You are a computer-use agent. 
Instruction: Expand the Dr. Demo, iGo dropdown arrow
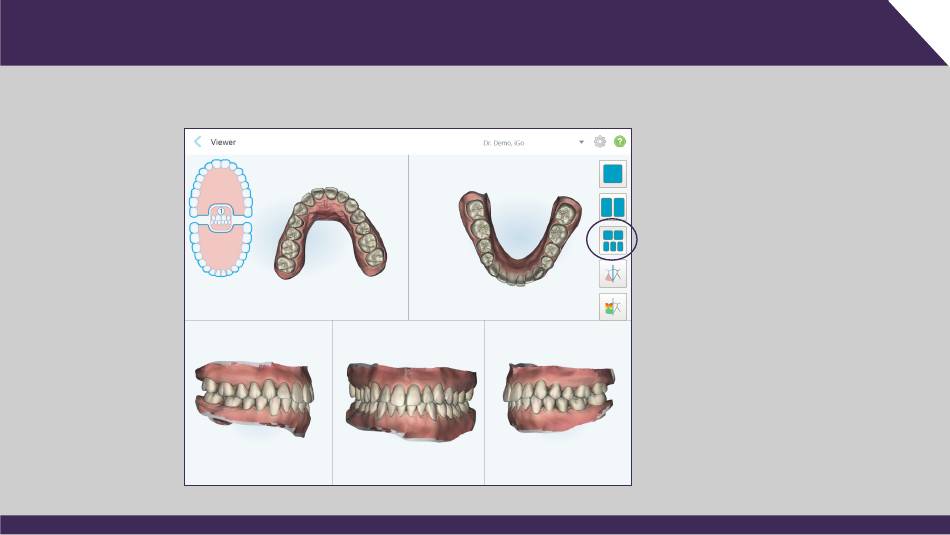(581, 142)
